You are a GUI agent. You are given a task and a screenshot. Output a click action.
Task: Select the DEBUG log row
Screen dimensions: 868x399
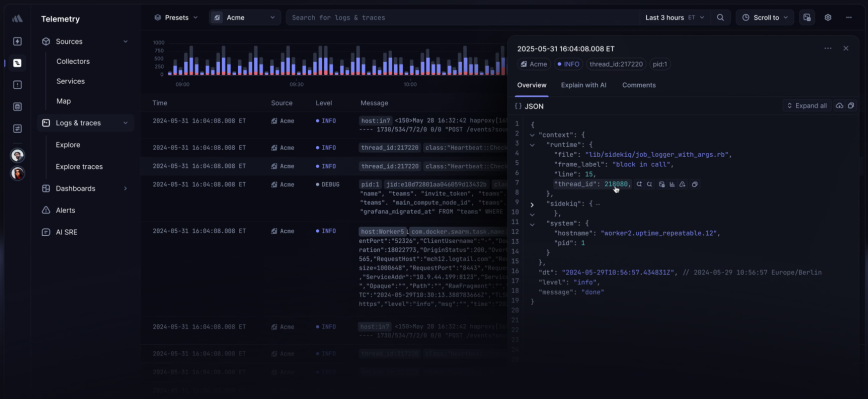click(x=323, y=198)
